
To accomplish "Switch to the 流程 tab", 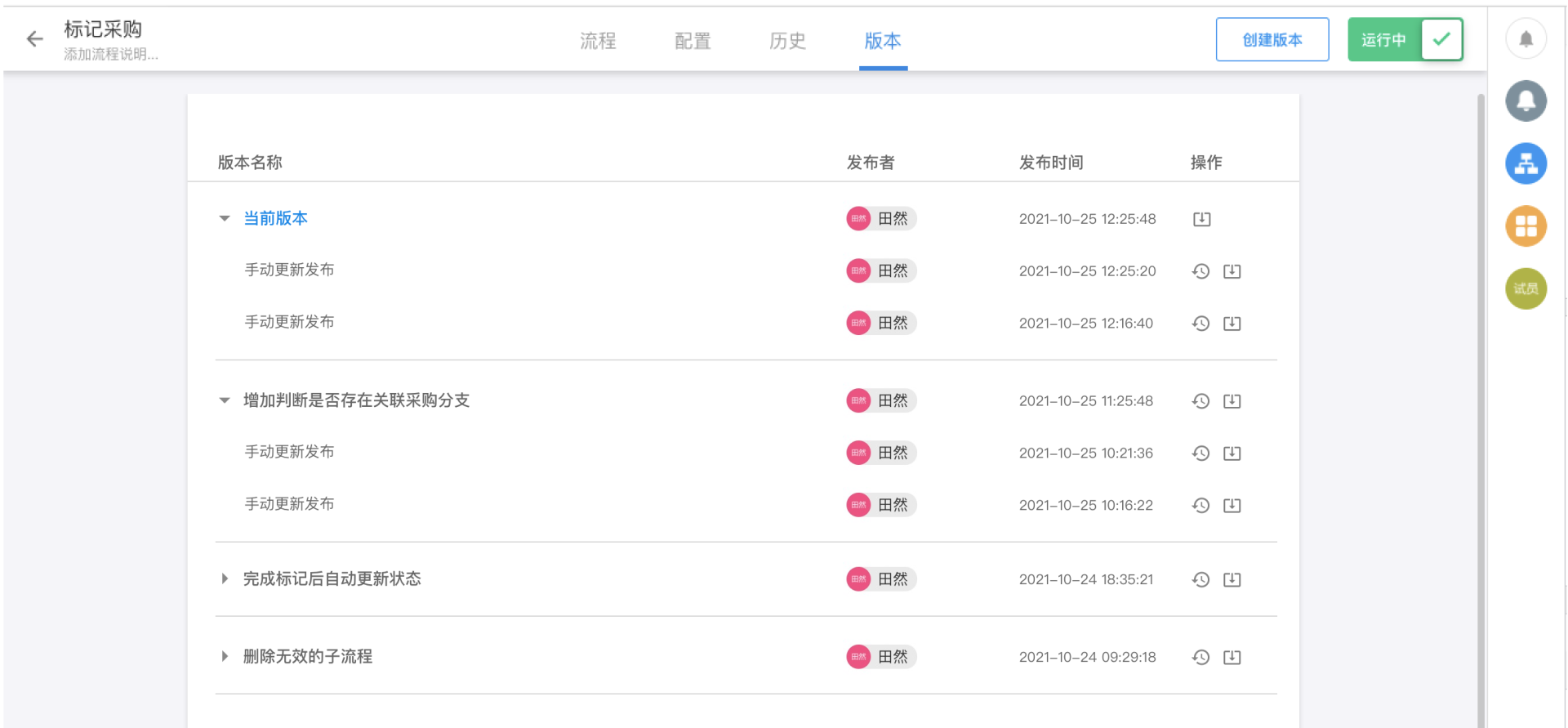I will click(598, 41).
